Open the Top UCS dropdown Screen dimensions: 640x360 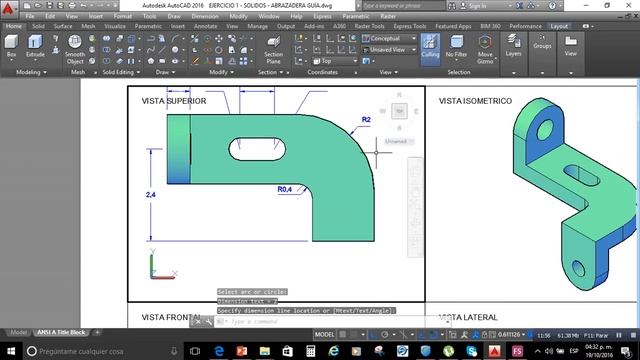coord(335,61)
